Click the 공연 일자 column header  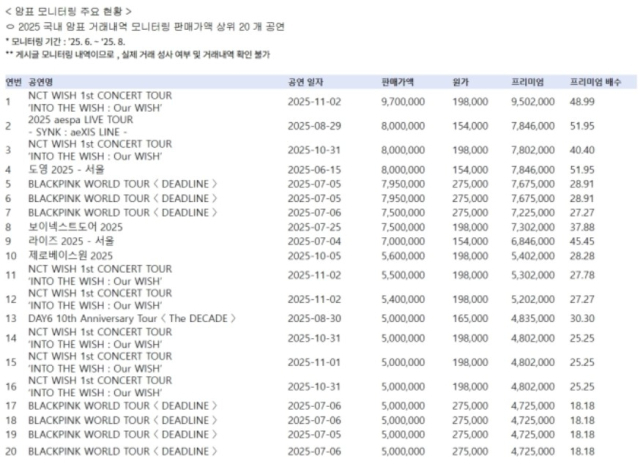pos(308,80)
